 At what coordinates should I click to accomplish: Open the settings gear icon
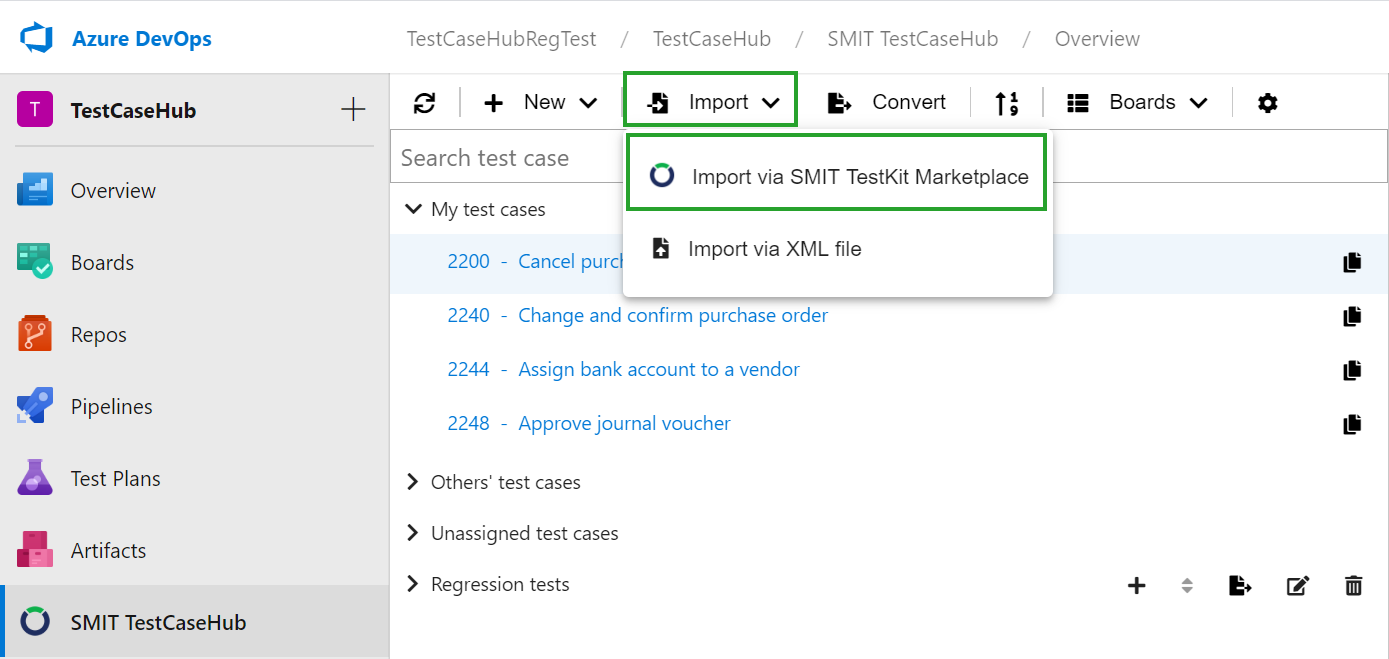[1268, 103]
